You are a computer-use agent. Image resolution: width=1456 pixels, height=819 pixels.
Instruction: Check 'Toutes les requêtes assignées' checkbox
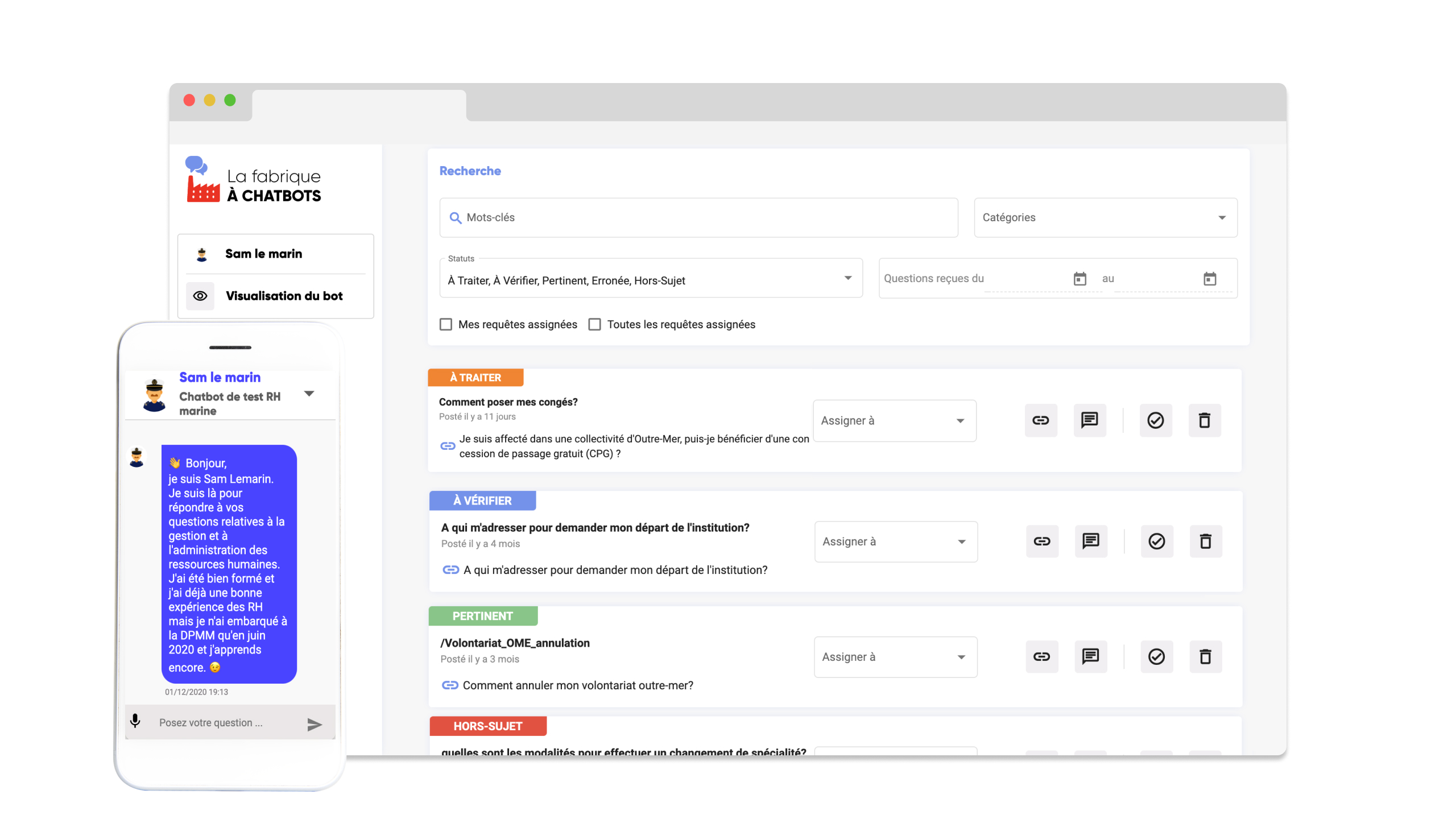pyautogui.click(x=594, y=324)
